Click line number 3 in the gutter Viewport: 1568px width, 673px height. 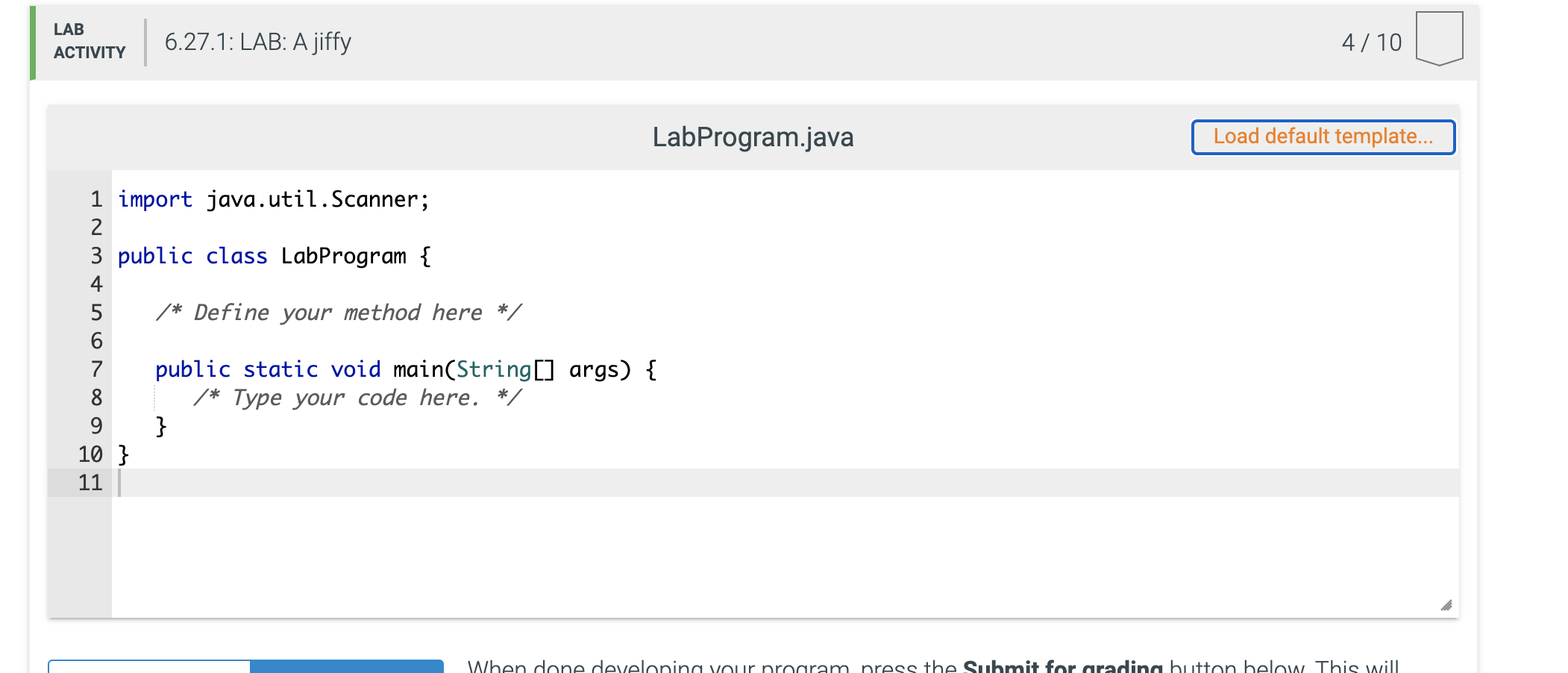(96, 256)
